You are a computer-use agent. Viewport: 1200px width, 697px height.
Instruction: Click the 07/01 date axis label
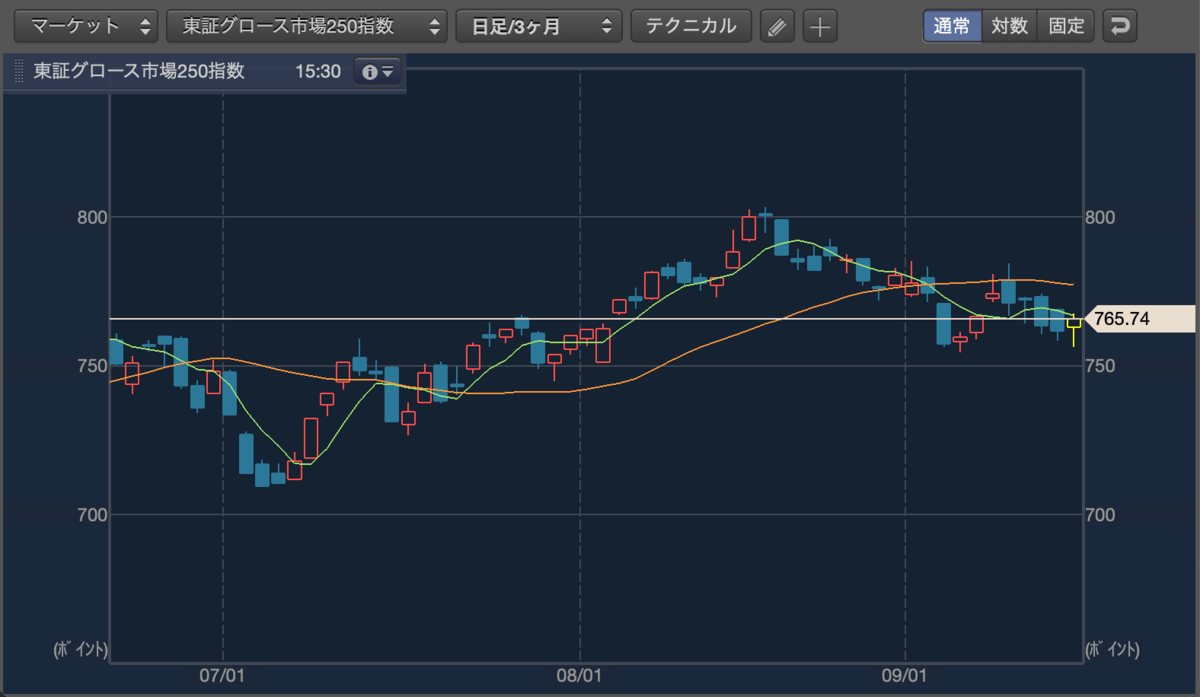223,676
